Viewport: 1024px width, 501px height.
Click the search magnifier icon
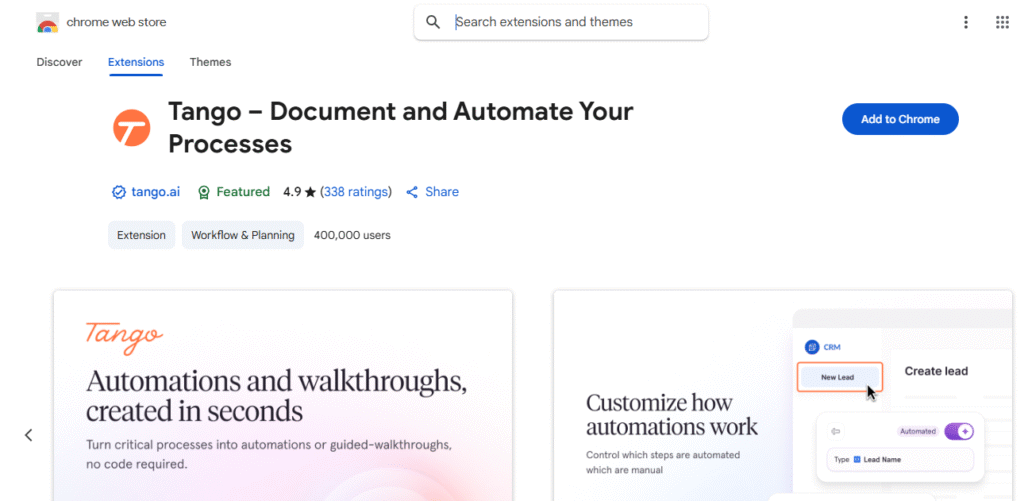point(432,22)
